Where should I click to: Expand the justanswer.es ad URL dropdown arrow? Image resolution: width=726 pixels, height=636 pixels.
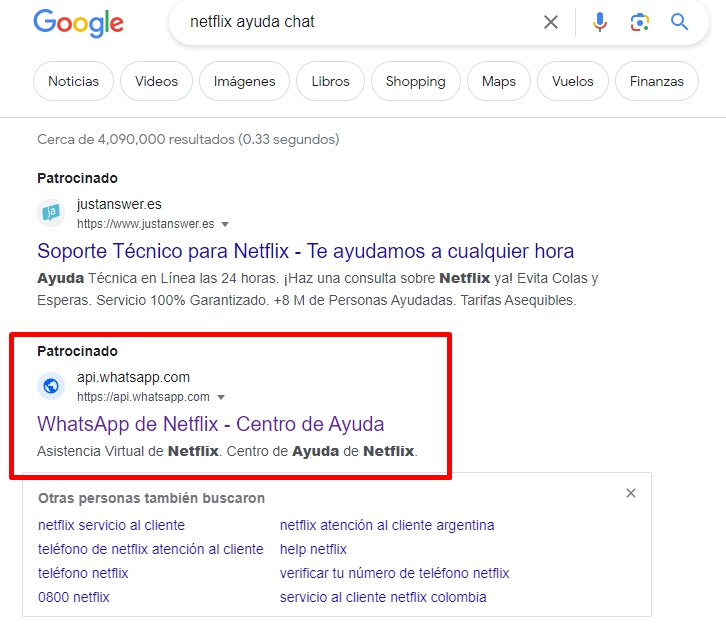pyautogui.click(x=225, y=224)
